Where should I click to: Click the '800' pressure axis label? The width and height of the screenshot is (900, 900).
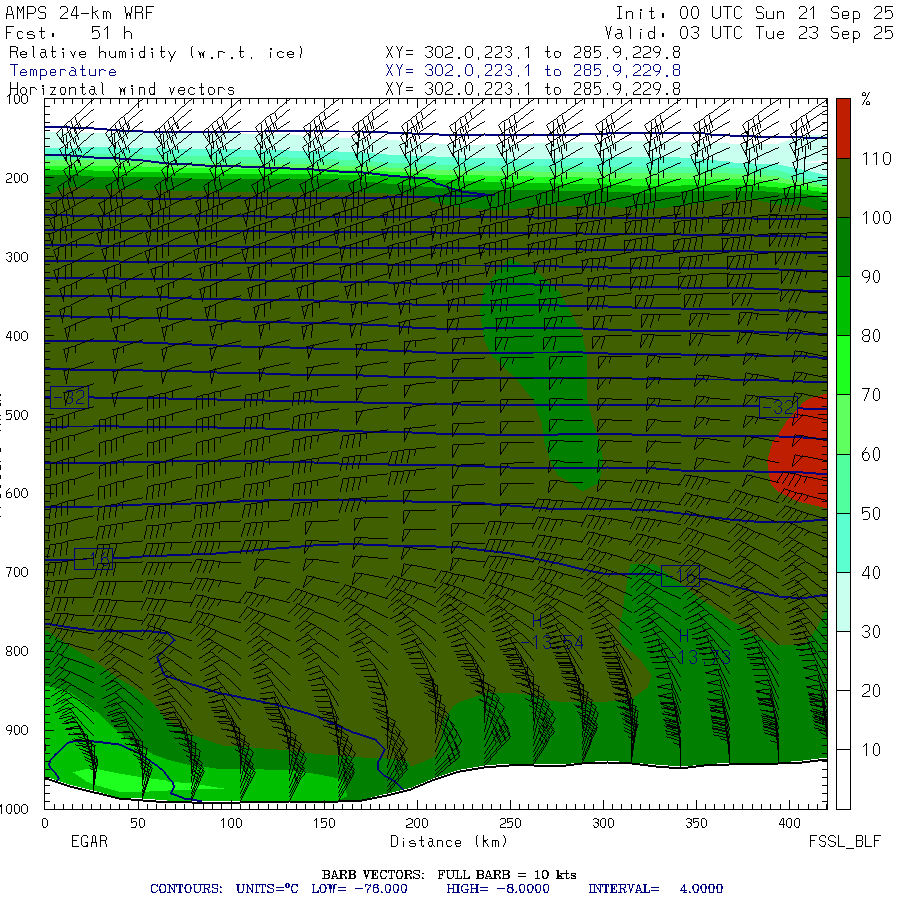click(17, 651)
